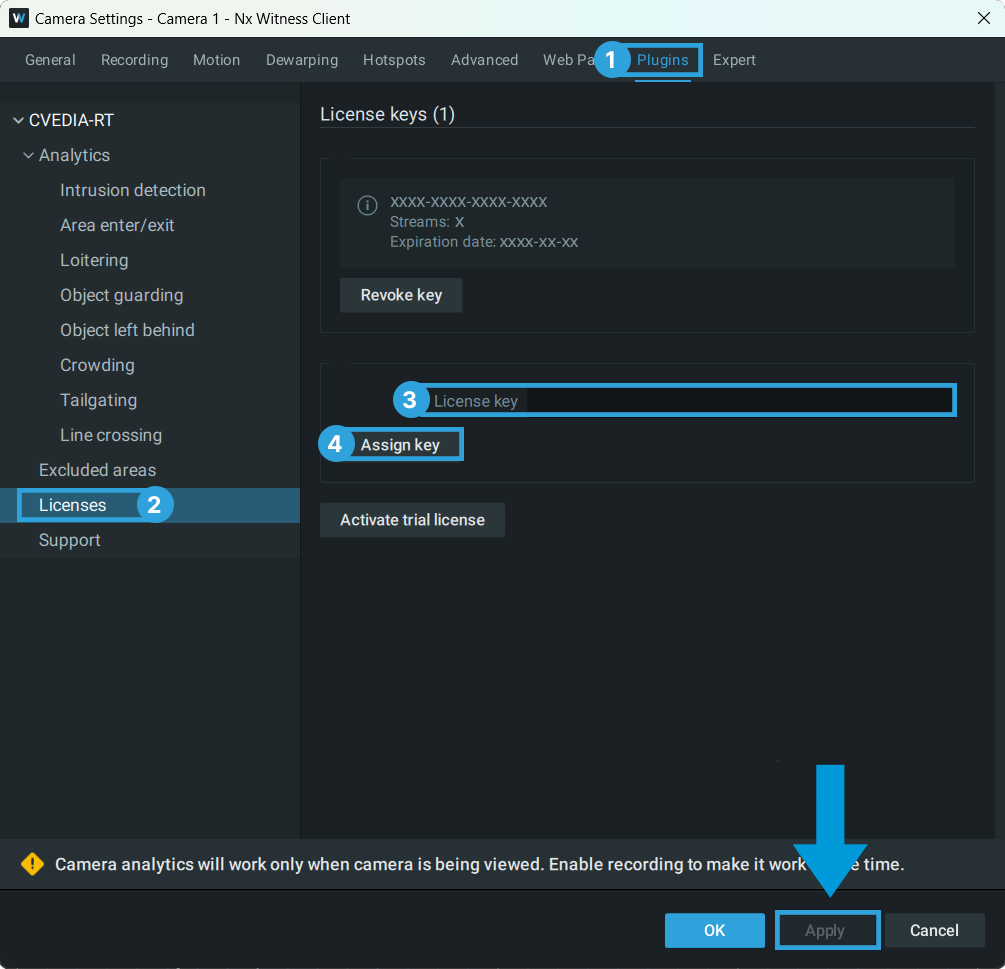Select the Loitering analytics item
Screen dimensions: 1005x969
pos(94,260)
